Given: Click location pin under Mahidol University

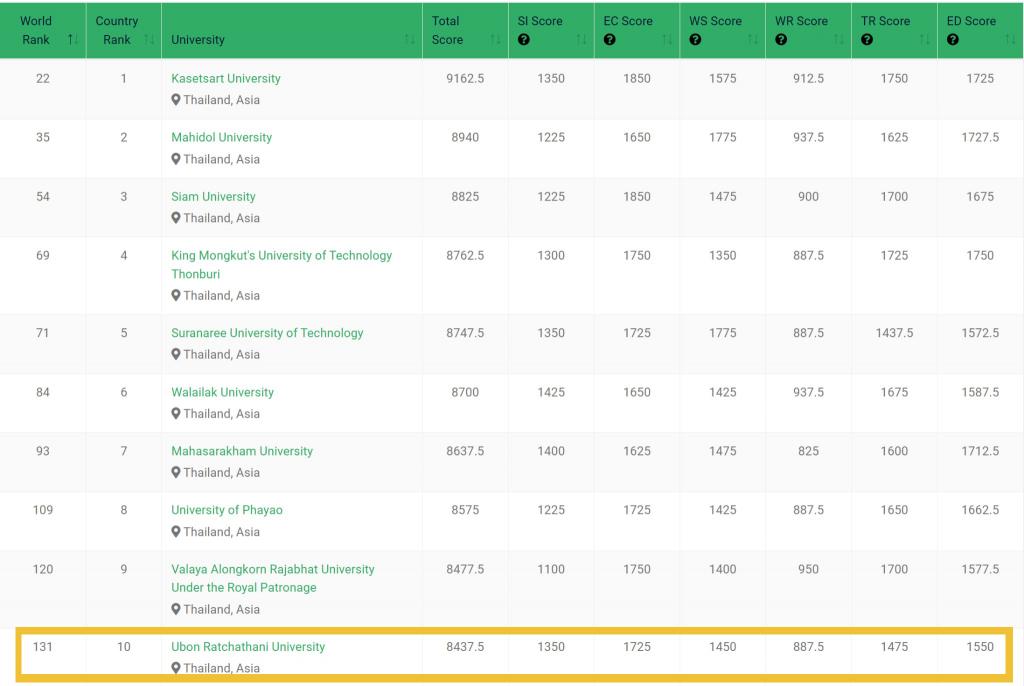Looking at the screenshot, I should pyautogui.click(x=176, y=159).
